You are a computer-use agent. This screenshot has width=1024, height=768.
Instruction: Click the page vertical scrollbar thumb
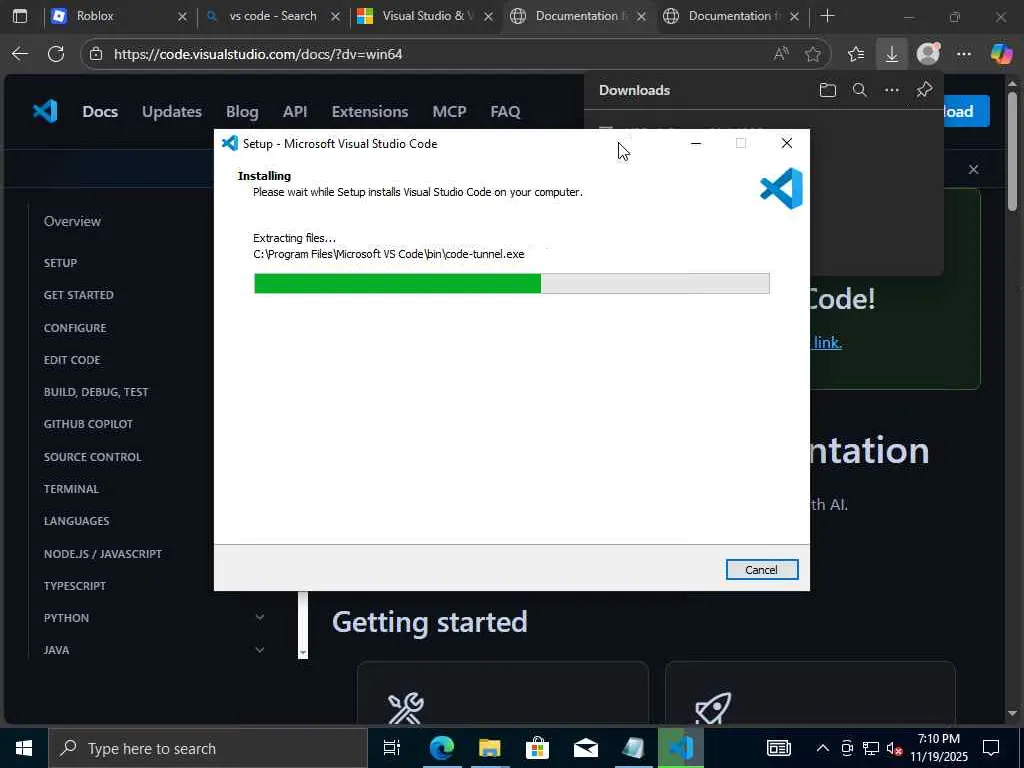pyautogui.click(x=1012, y=152)
